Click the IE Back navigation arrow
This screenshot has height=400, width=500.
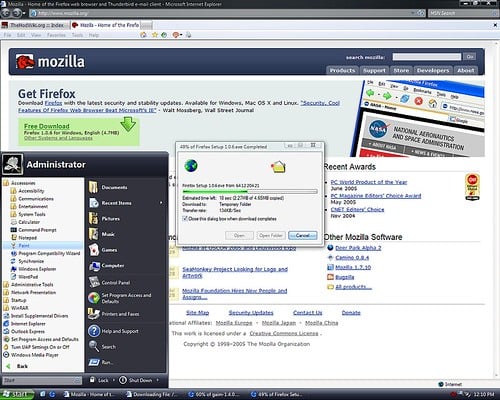click(5, 13)
